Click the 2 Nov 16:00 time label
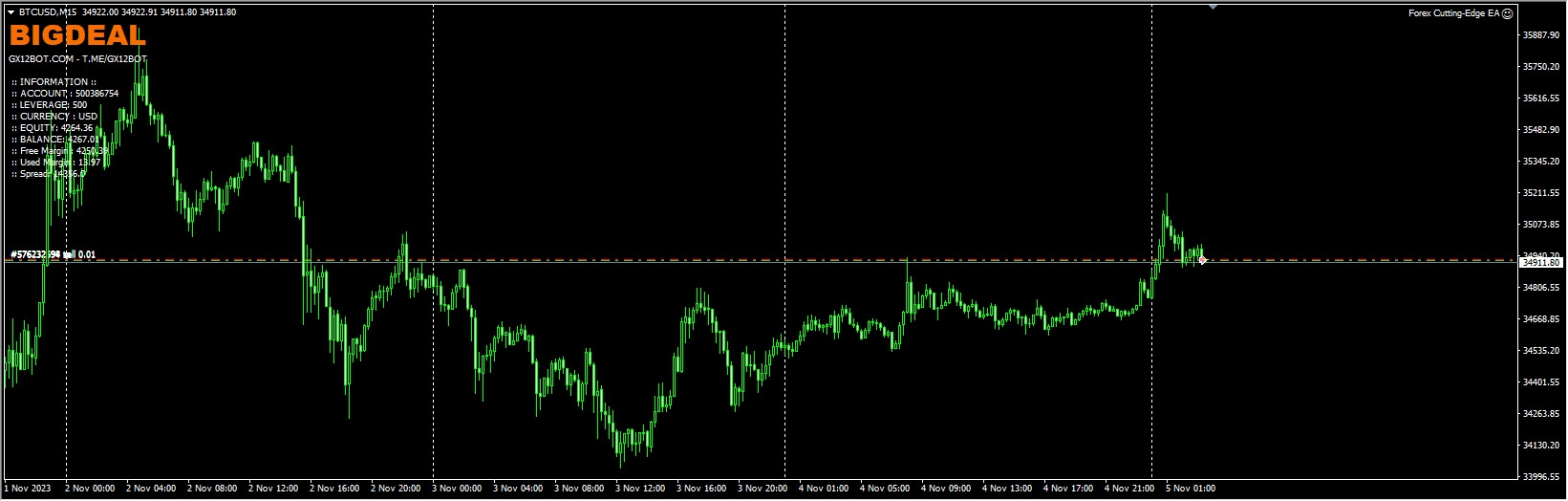The width and height of the screenshot is (1568, 501). [334, 489]
